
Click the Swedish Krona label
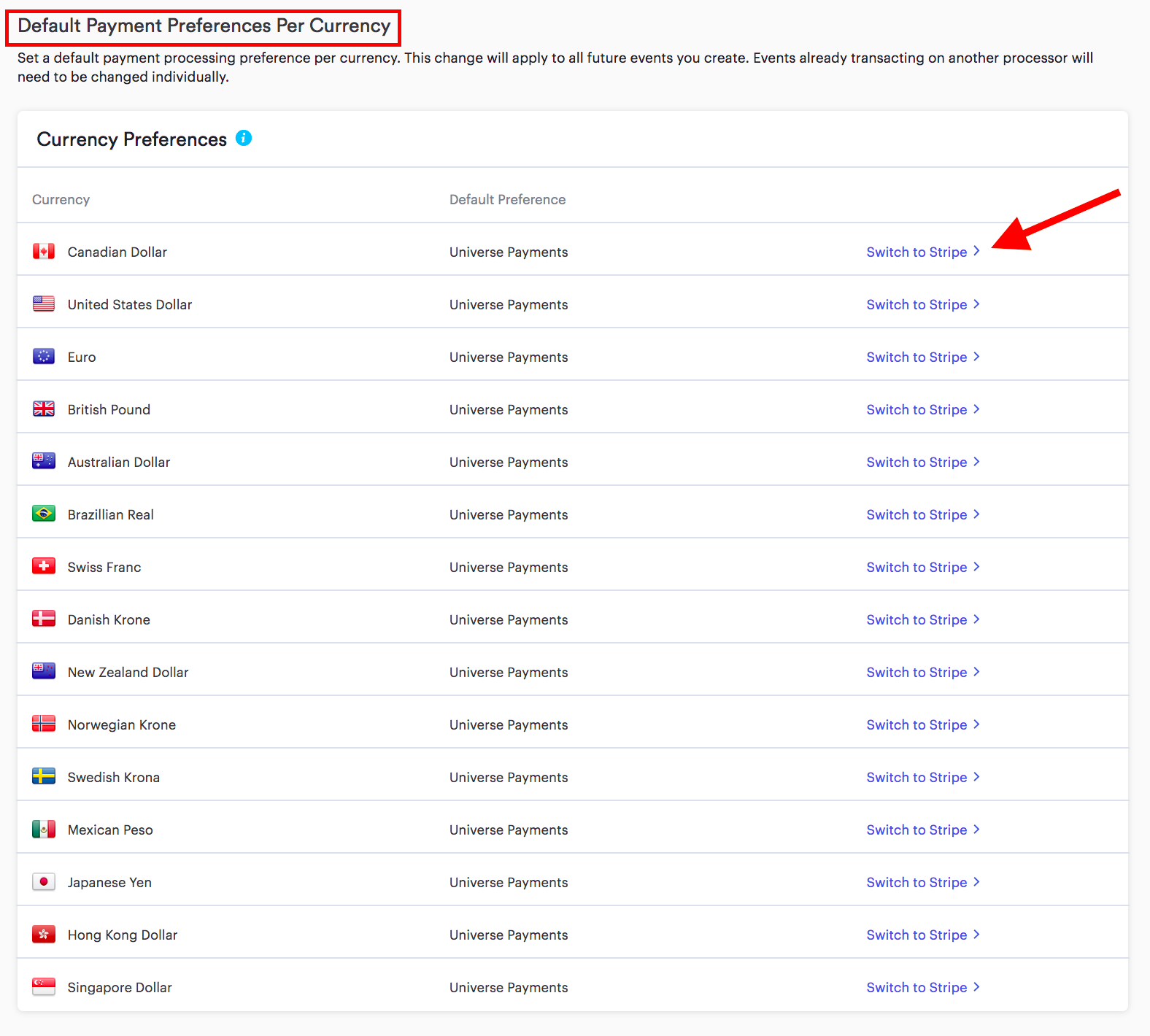click(114, 777)
